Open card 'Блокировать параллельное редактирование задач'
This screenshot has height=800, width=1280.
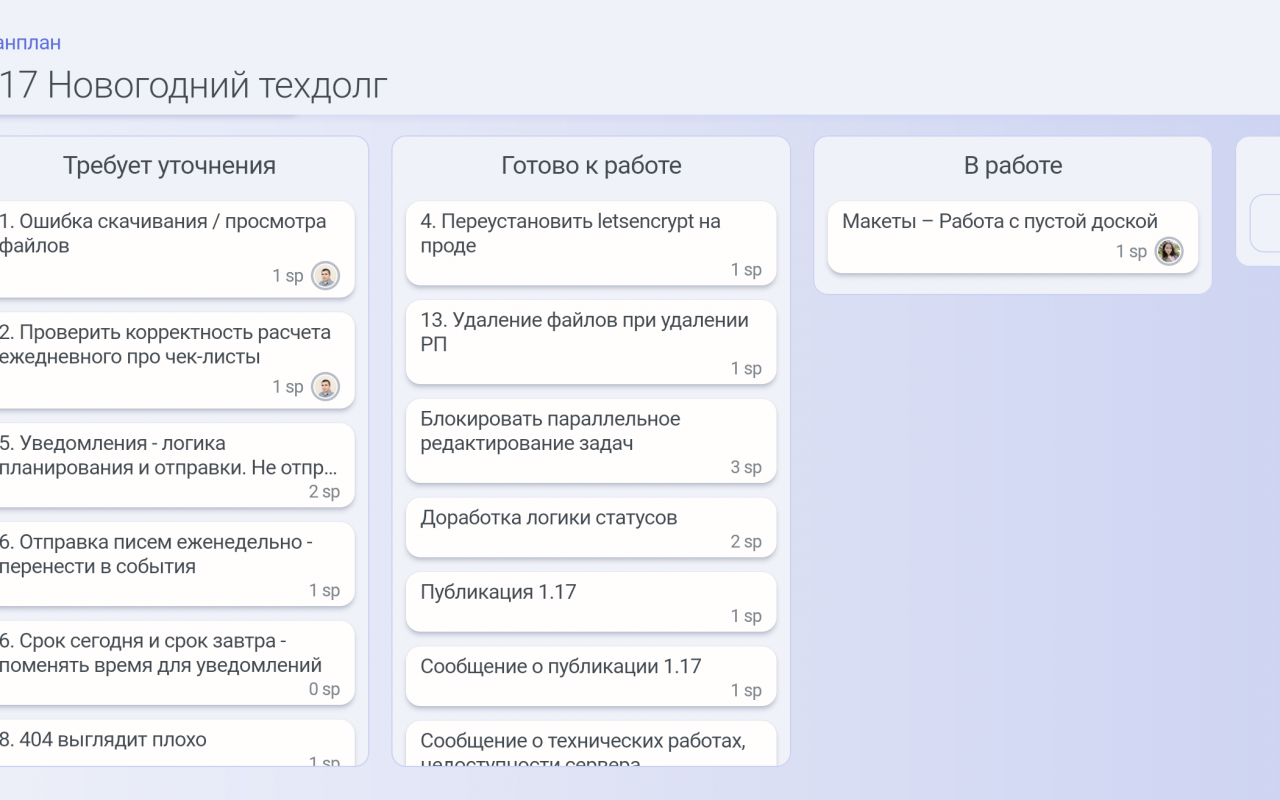[591, 441]
